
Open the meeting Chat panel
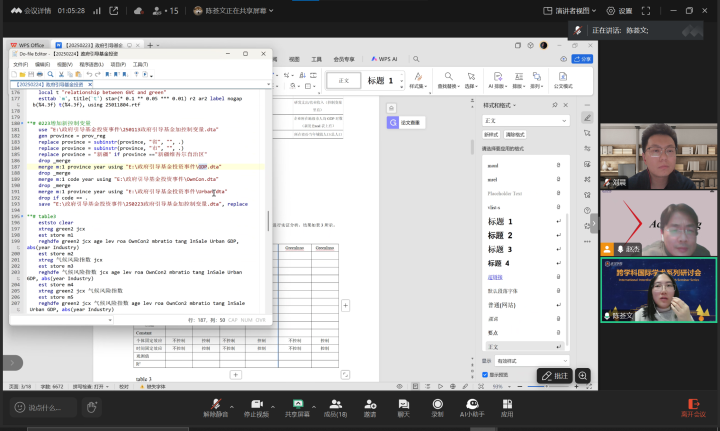click(404, 403)
